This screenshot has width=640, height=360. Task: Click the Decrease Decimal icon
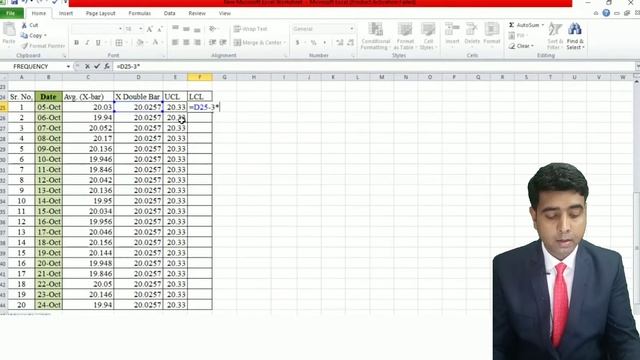350,42
